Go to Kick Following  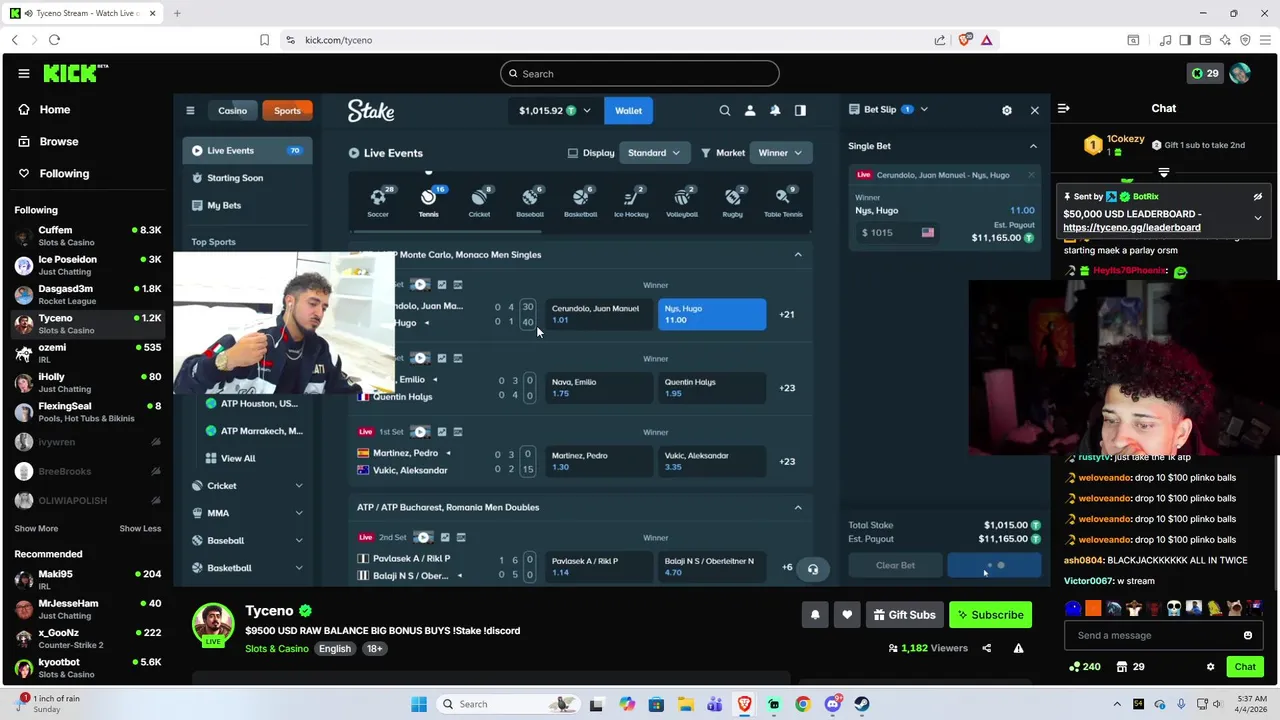point(54,174)
